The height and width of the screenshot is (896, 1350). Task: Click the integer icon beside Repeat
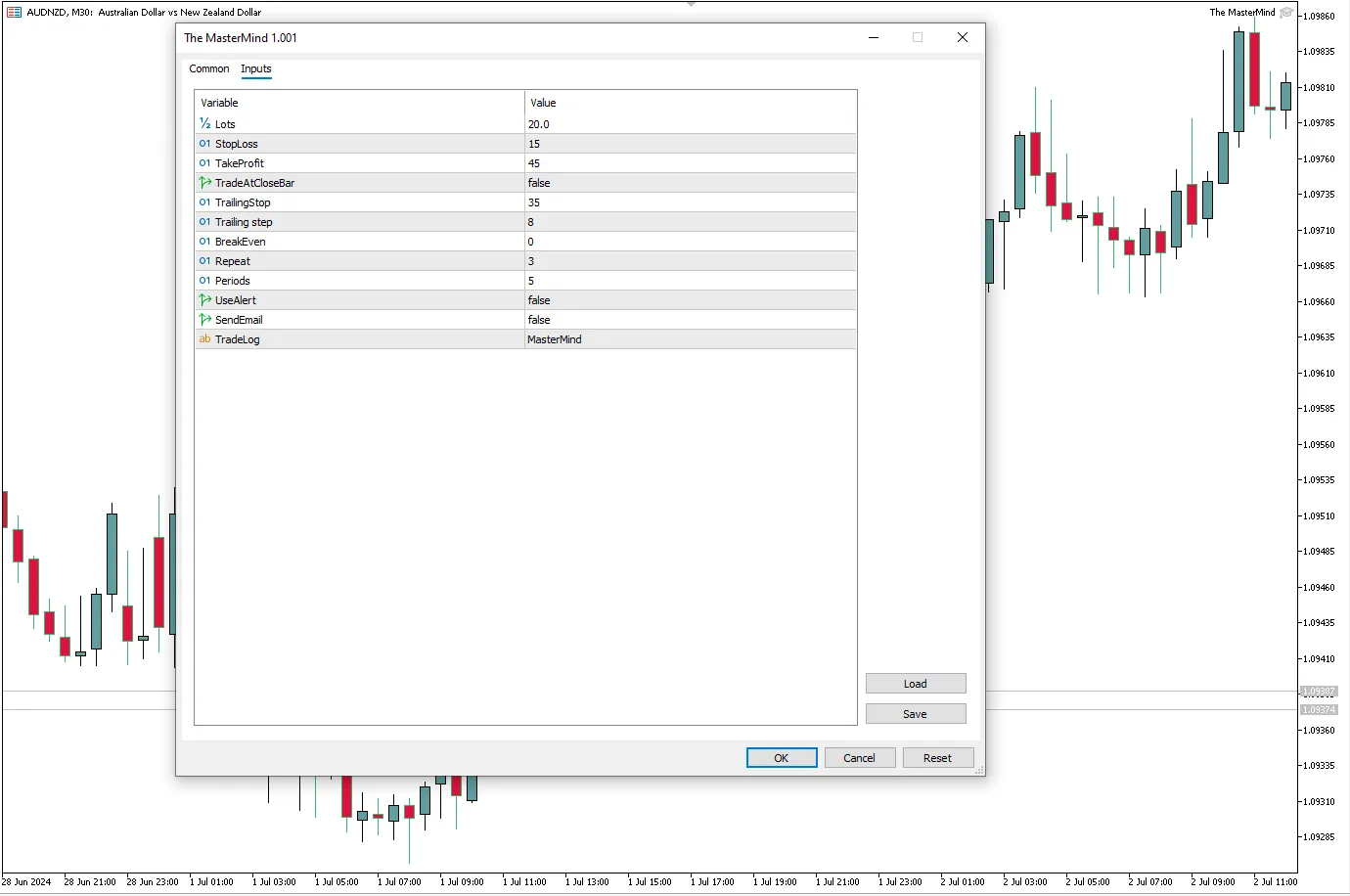[x=205, y=261]
